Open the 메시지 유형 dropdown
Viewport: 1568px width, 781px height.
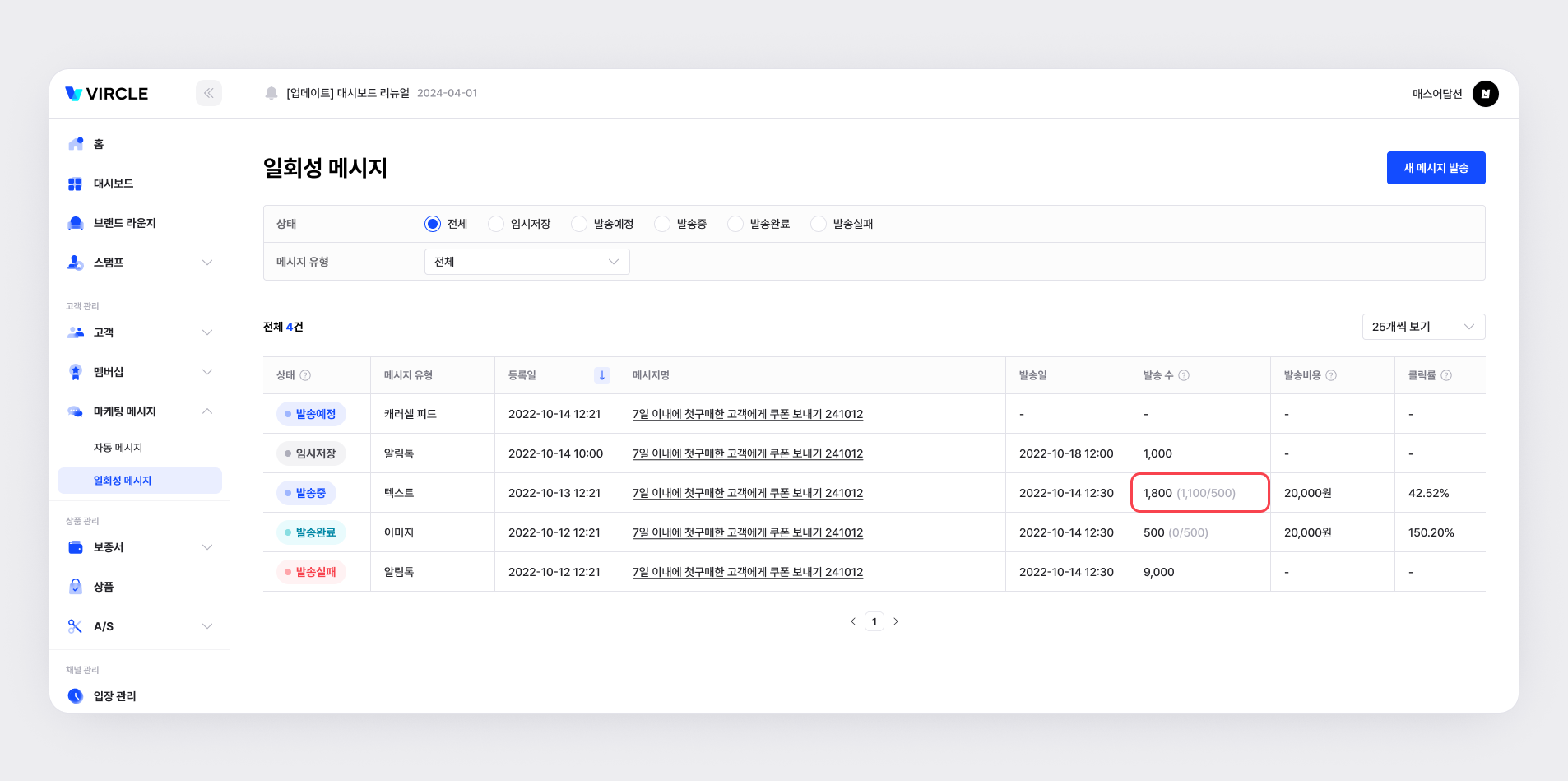(x=527, y=262)
